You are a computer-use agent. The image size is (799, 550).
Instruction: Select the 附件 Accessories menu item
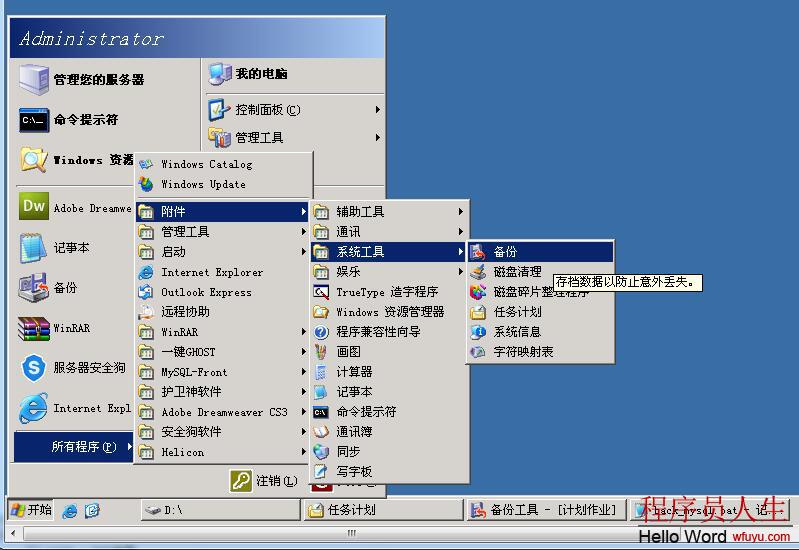[x=223, y=212]
